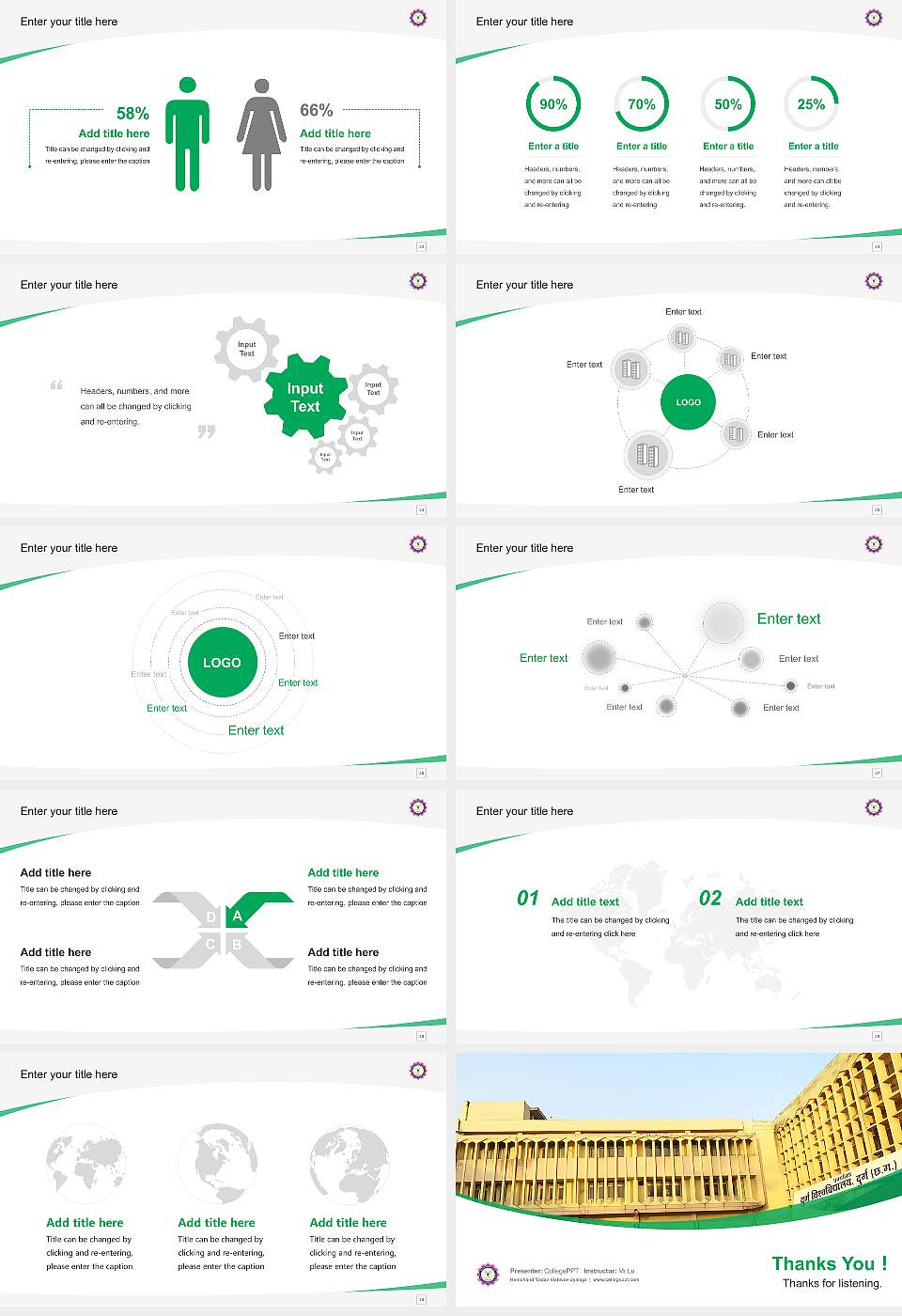Click Add title here under the first globe
The width and height of the screenshot is (902, 1316).
(x=85, y=1223)
